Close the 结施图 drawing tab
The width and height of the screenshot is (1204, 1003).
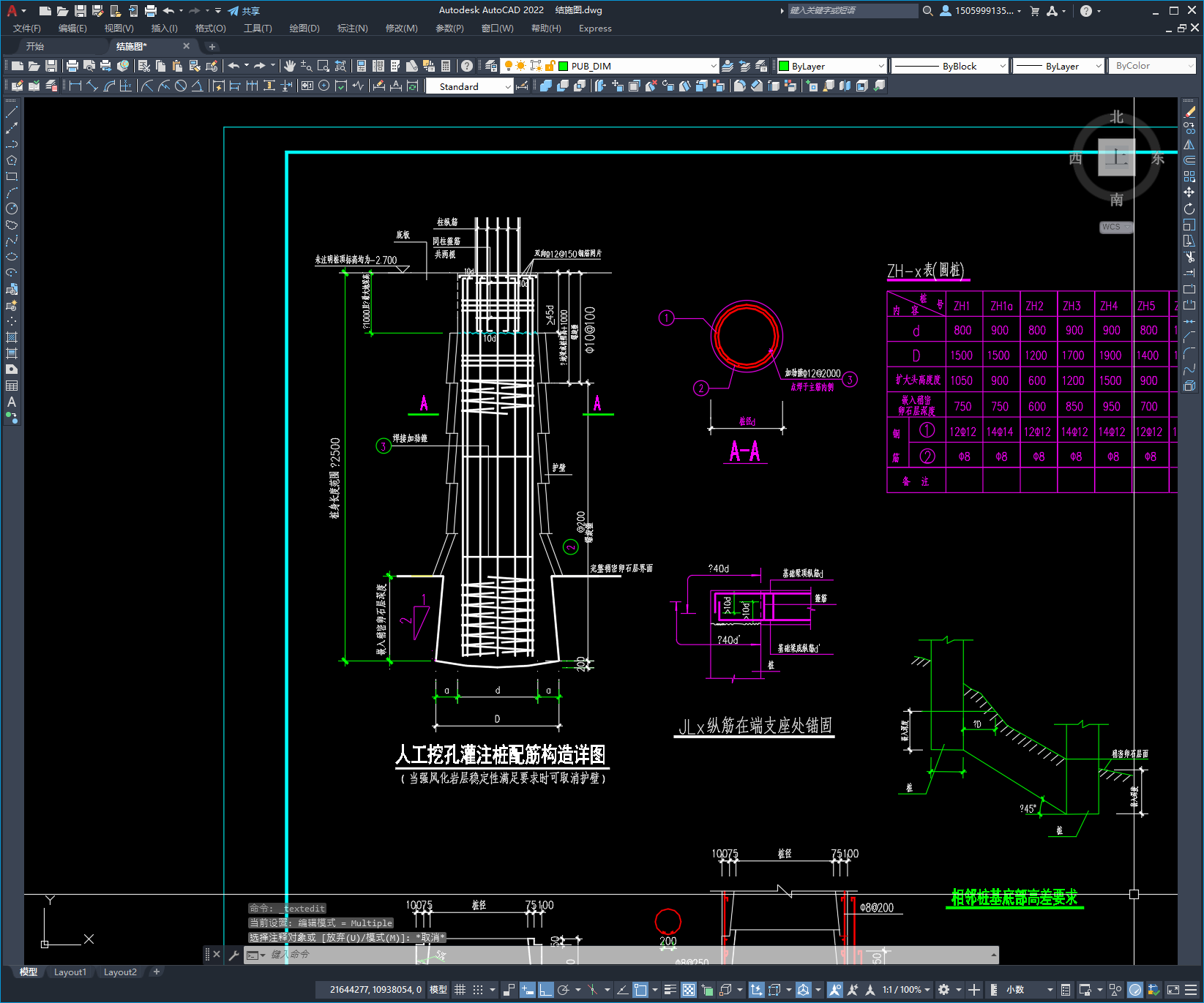tap(186, 46)
